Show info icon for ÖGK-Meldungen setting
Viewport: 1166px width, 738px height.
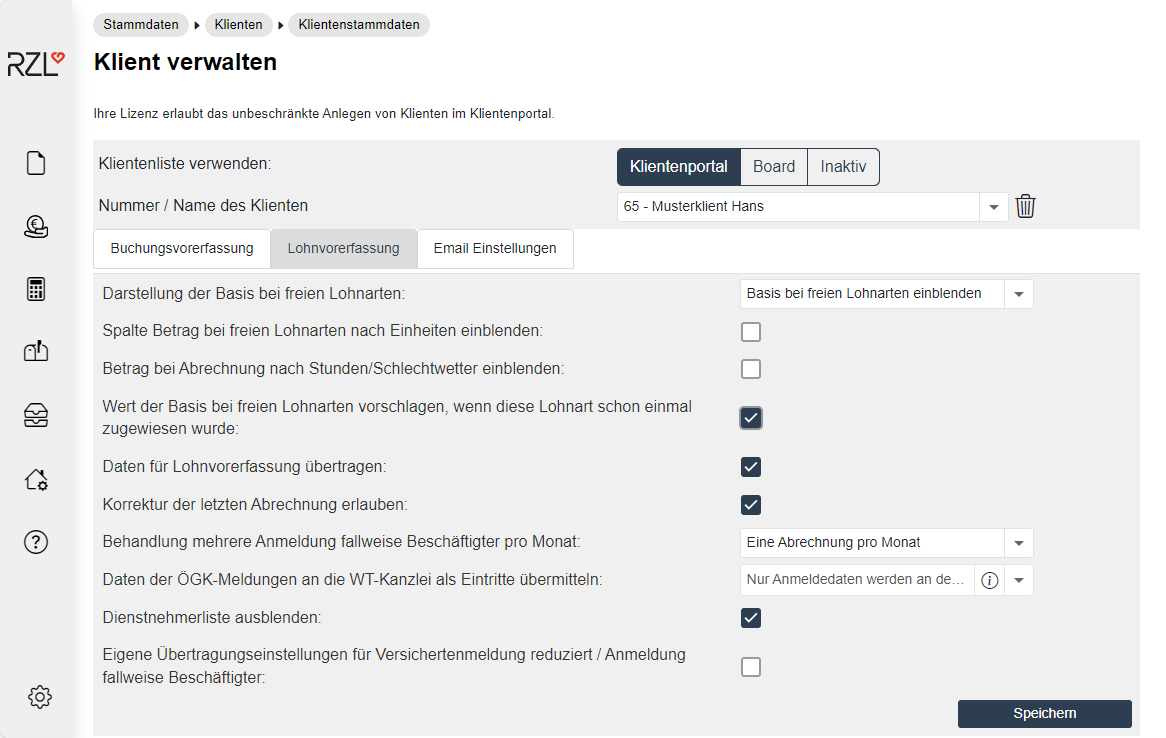(990, 581)
